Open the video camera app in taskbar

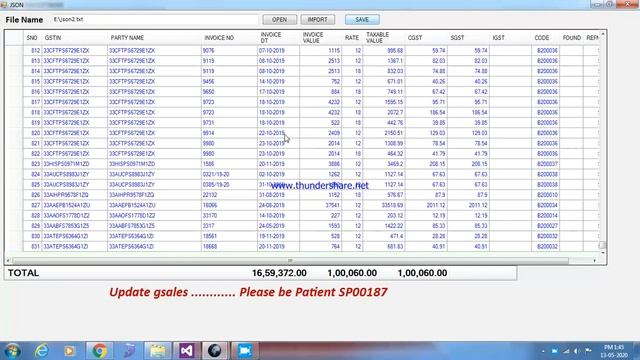(x=244, y=351)
